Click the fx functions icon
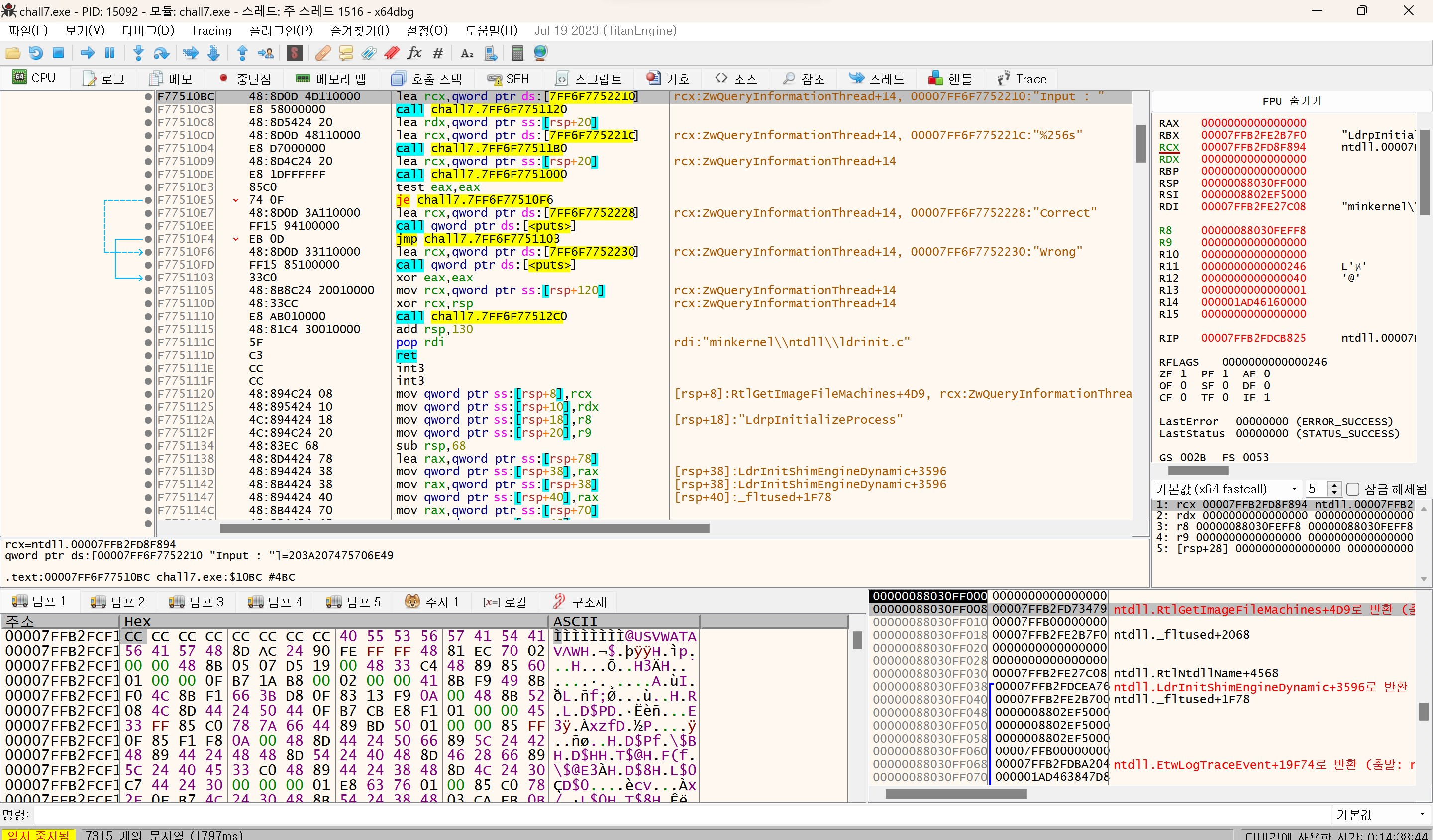Image resolution: width=1433 pixels, height=840 pixels. pyautogui.click(x=414, y=53)
